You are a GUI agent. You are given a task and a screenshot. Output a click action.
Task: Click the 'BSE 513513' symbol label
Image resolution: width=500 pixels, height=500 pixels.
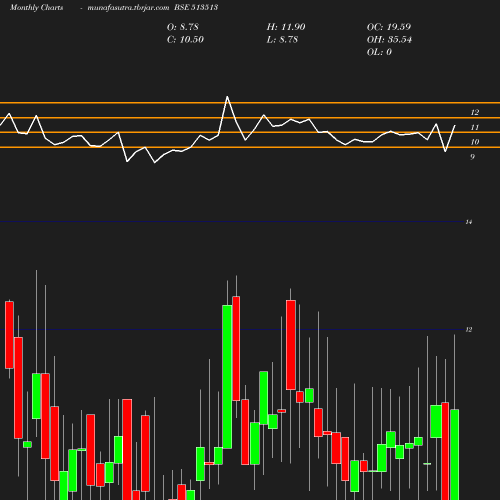click(x=196, y=7)
